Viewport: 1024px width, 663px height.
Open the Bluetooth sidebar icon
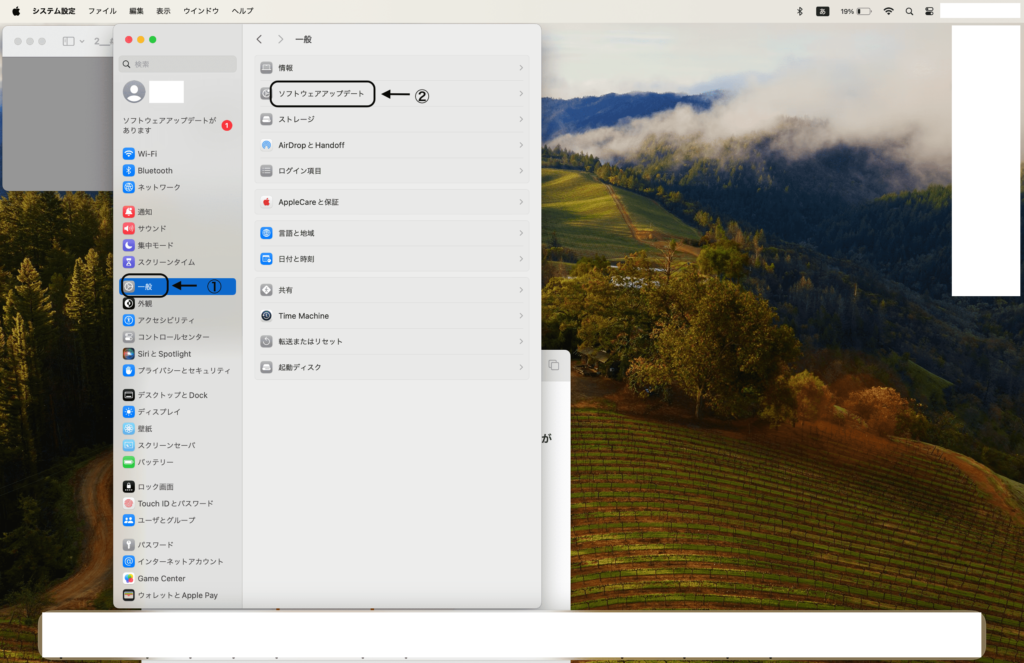click(x=129, y=170)
